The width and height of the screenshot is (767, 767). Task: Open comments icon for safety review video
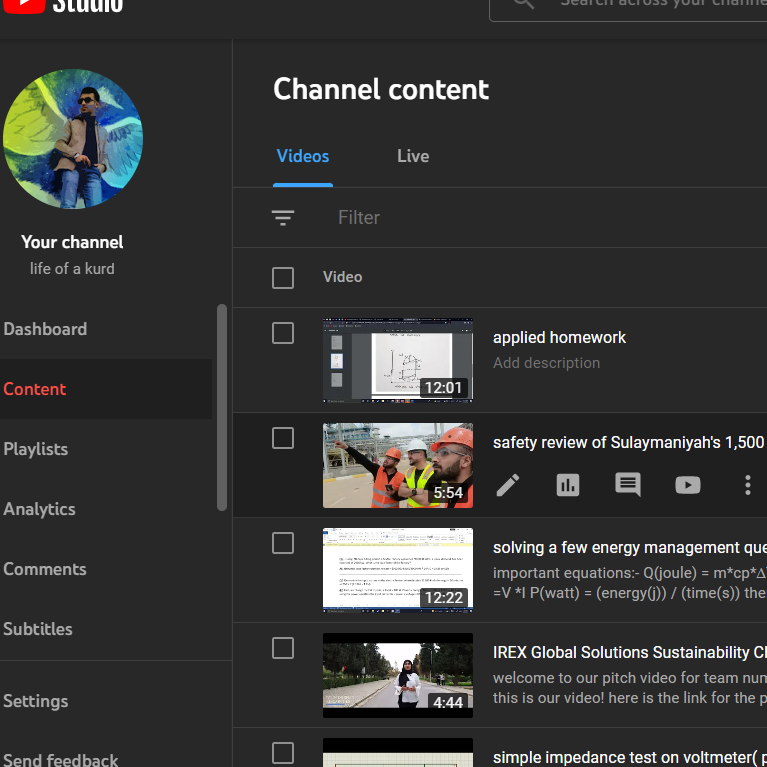[628, 485]
